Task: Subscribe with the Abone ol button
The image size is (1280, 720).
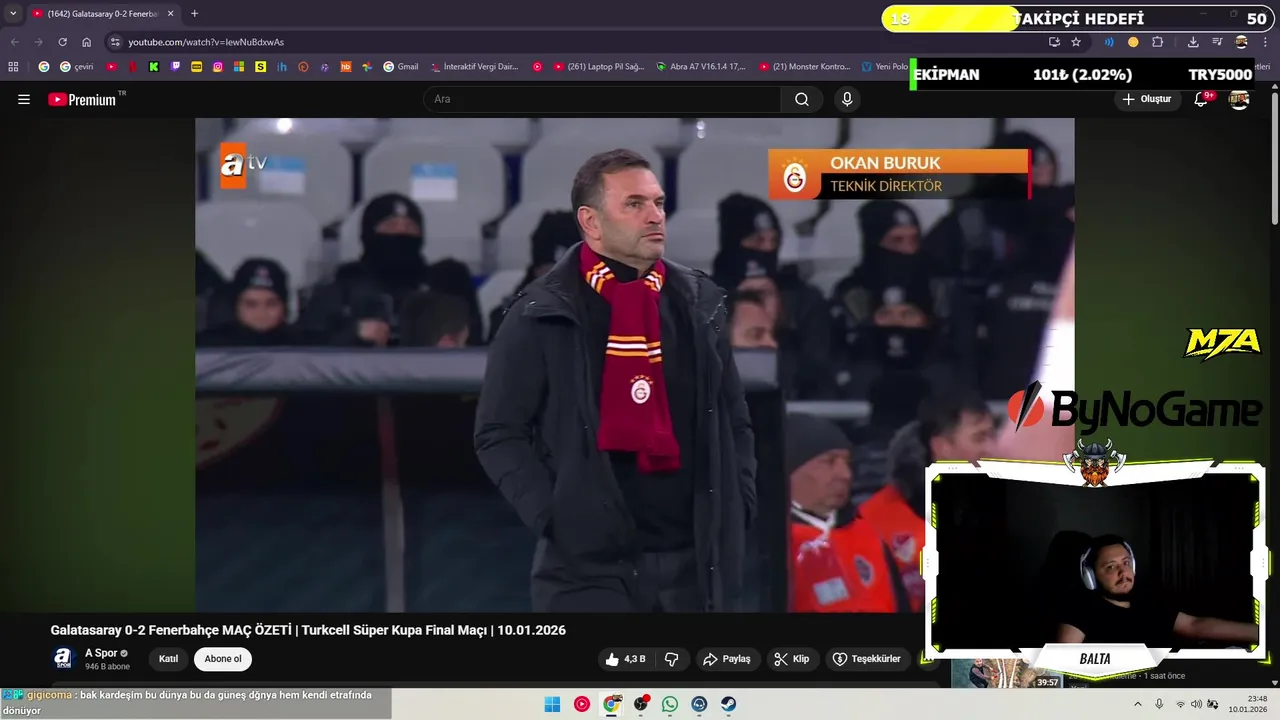Action: coord(223,659)
